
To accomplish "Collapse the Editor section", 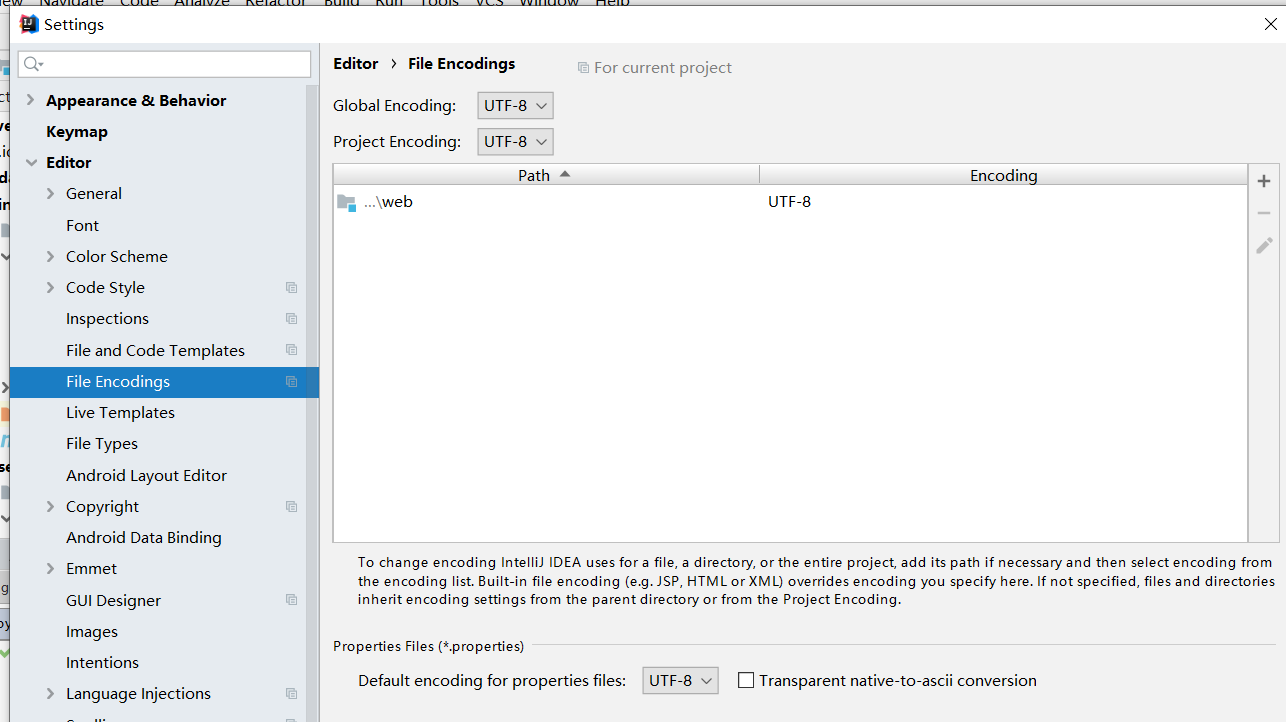I will coord(31,162).
